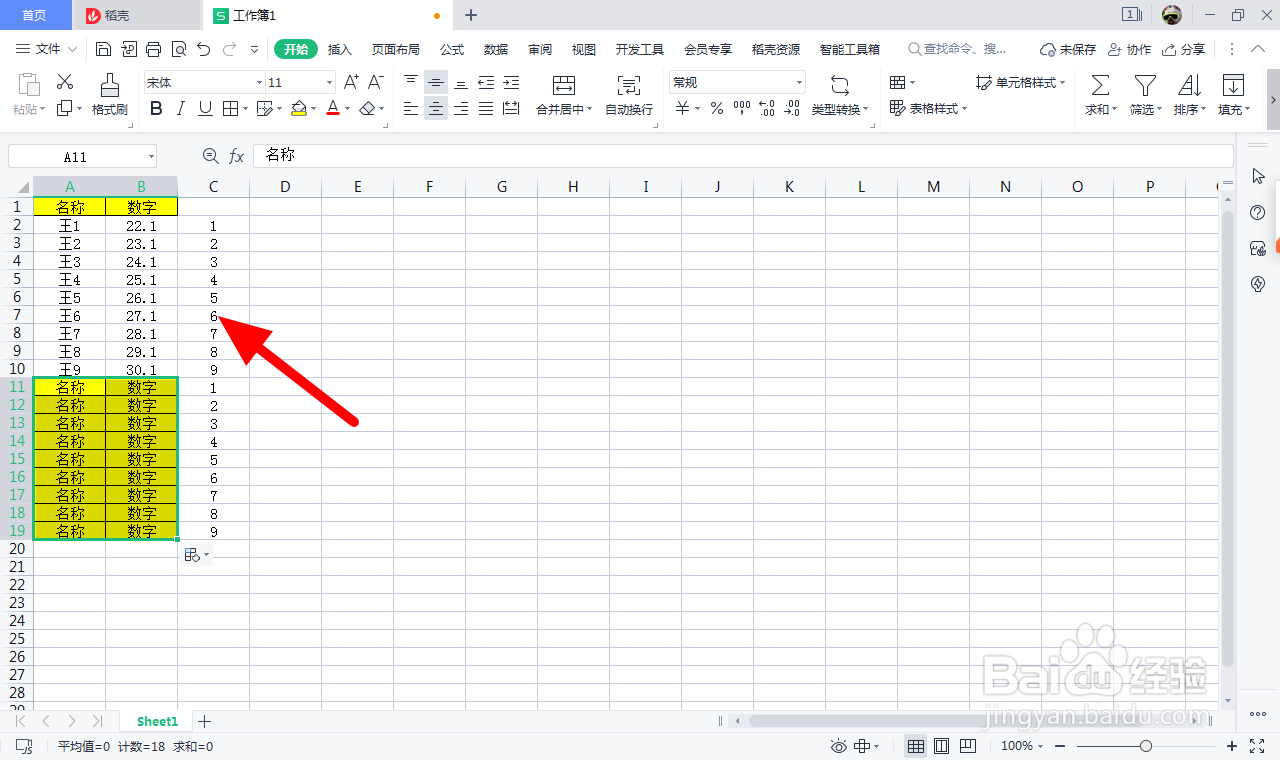The width and height of the screenshot is (1280, 760).
Task: Click the Cut scissors icon
Action: (x=65, y=82)
